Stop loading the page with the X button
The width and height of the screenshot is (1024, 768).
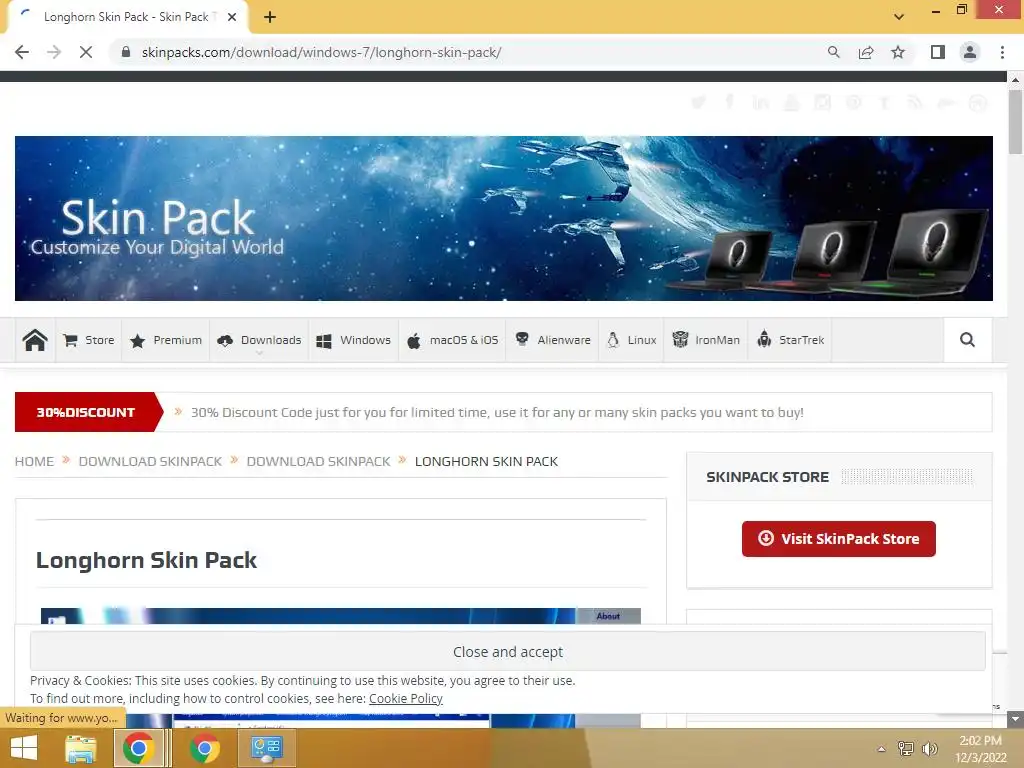[x=86, y=52]
